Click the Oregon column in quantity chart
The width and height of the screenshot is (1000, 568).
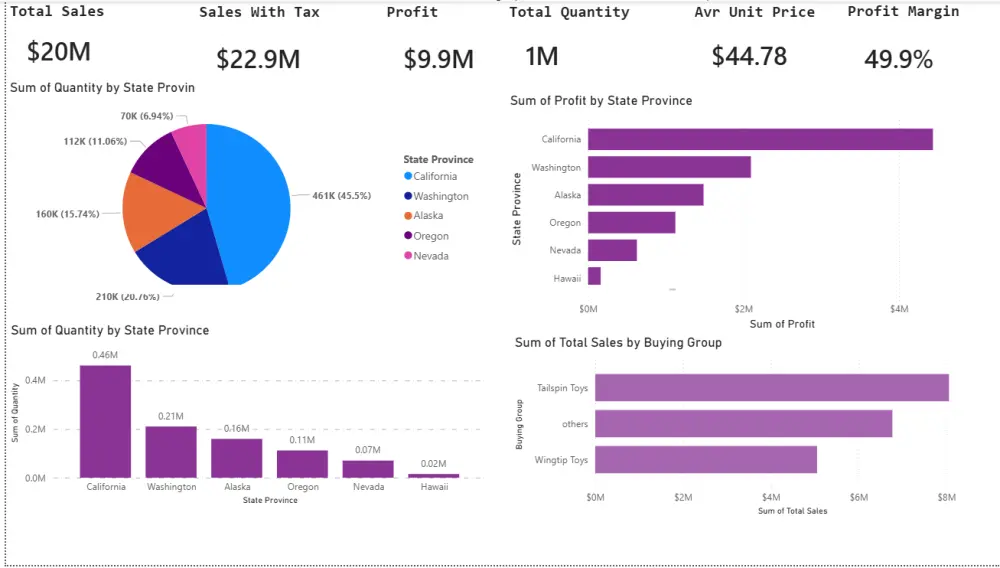(x=302, y=464)
